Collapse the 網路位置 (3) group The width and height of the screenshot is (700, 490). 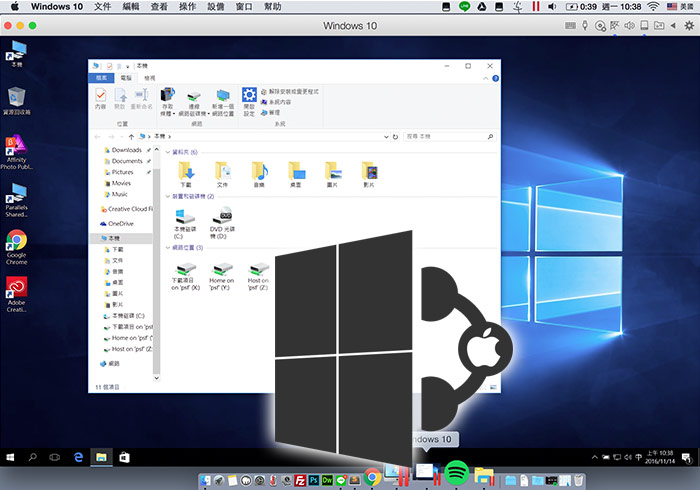click(x=168, y=247)
